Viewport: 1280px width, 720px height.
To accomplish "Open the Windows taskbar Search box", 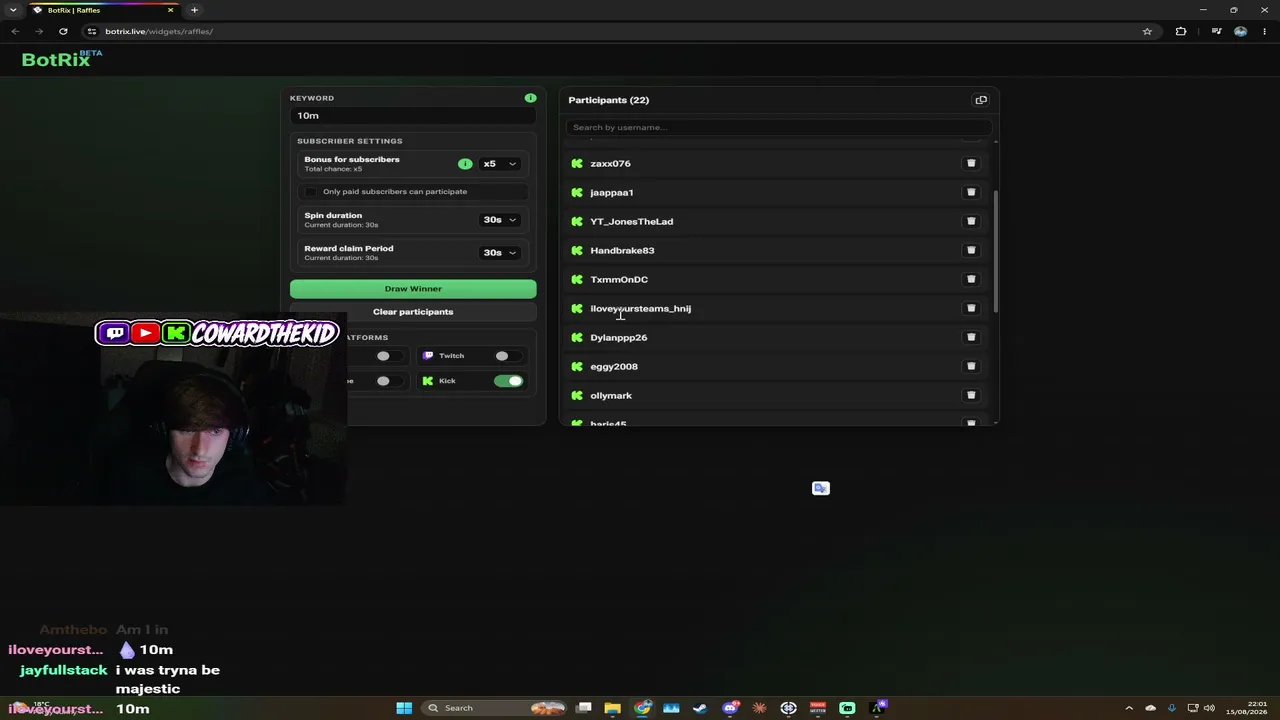I will coord(495,708).
